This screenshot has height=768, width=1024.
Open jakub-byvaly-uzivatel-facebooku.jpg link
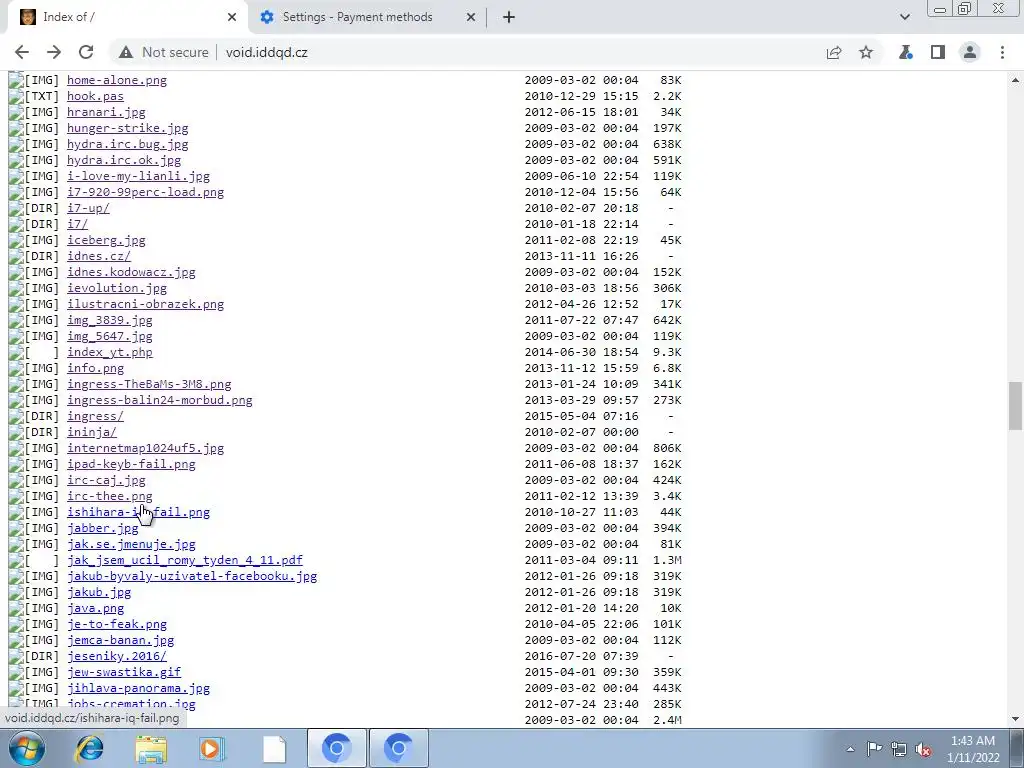[192, 576]
